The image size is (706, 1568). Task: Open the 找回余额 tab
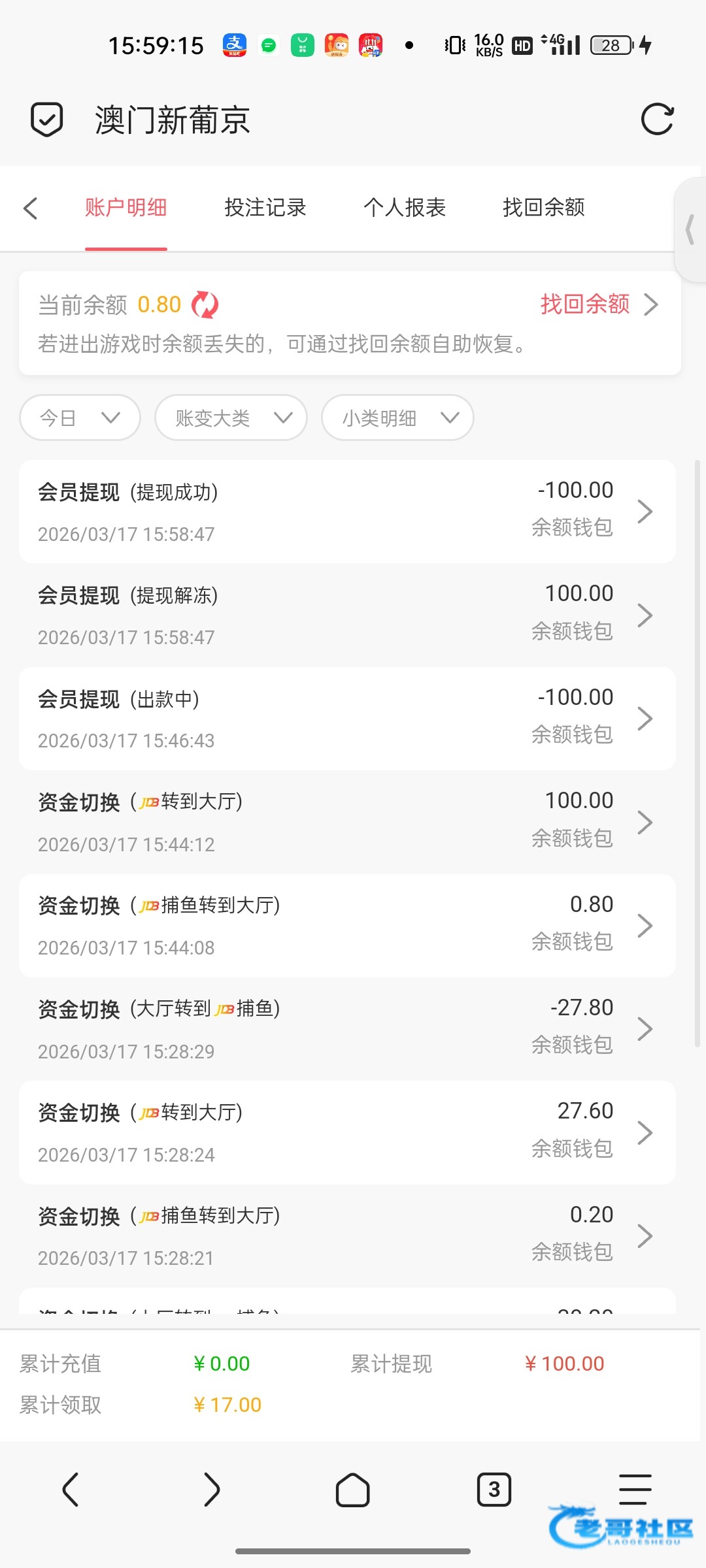543,208
